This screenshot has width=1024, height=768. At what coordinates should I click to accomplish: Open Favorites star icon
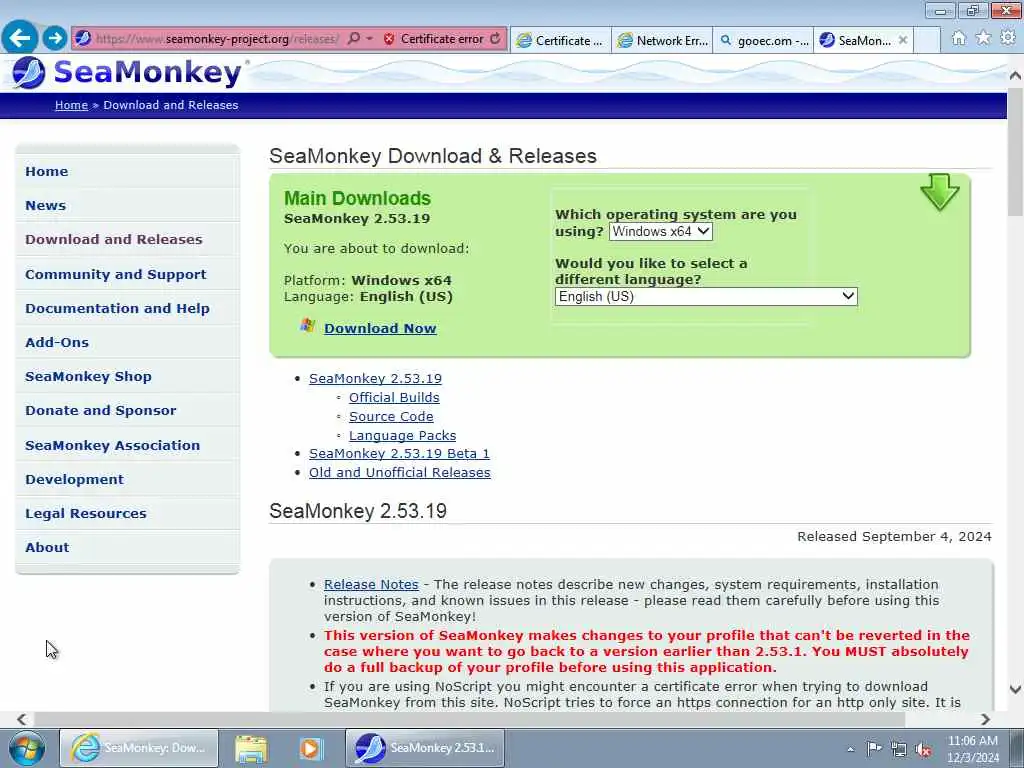point(983,39)
